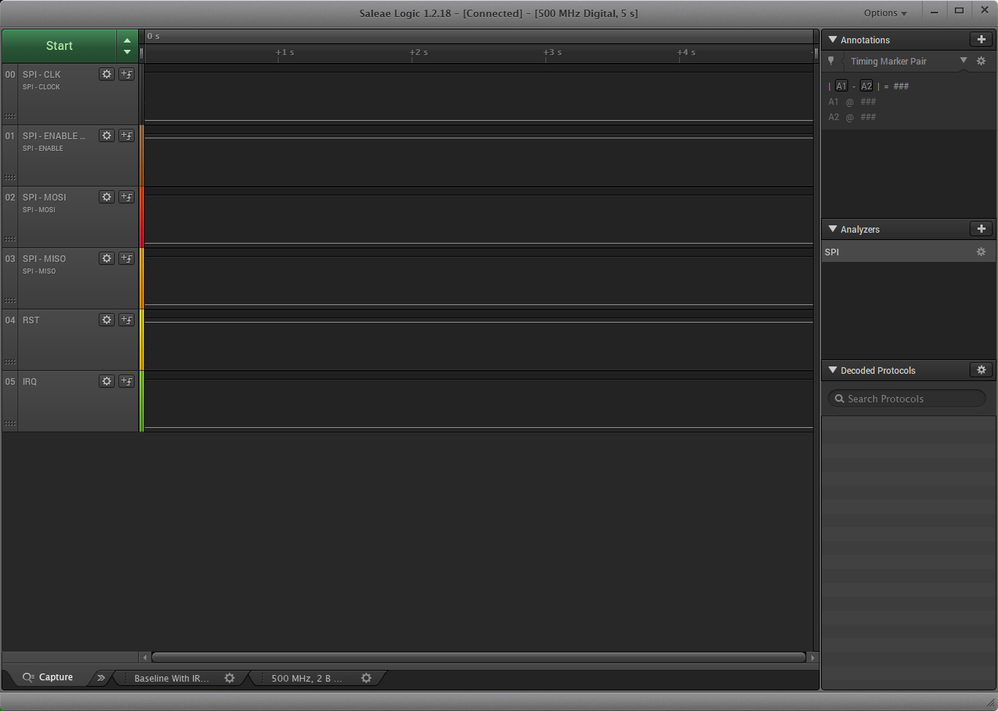Click the SPI - CLK channel label
The width and height of the screenshot is (998, 711).
pos(41,74)
